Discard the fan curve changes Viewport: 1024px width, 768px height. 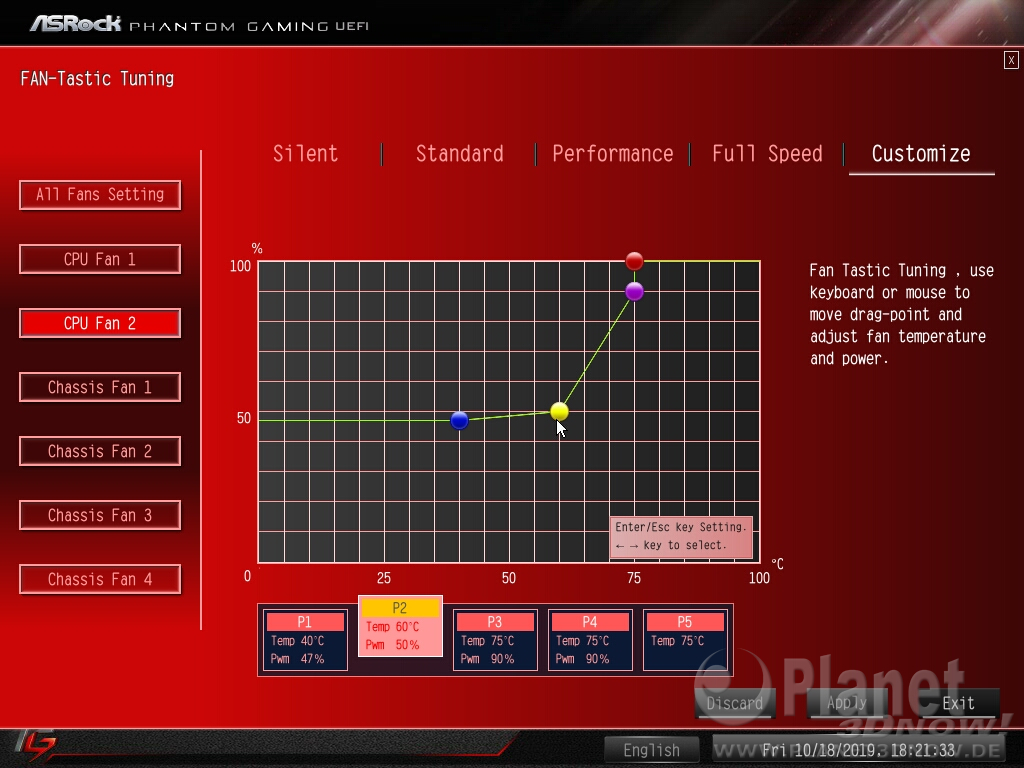(735, 703)
